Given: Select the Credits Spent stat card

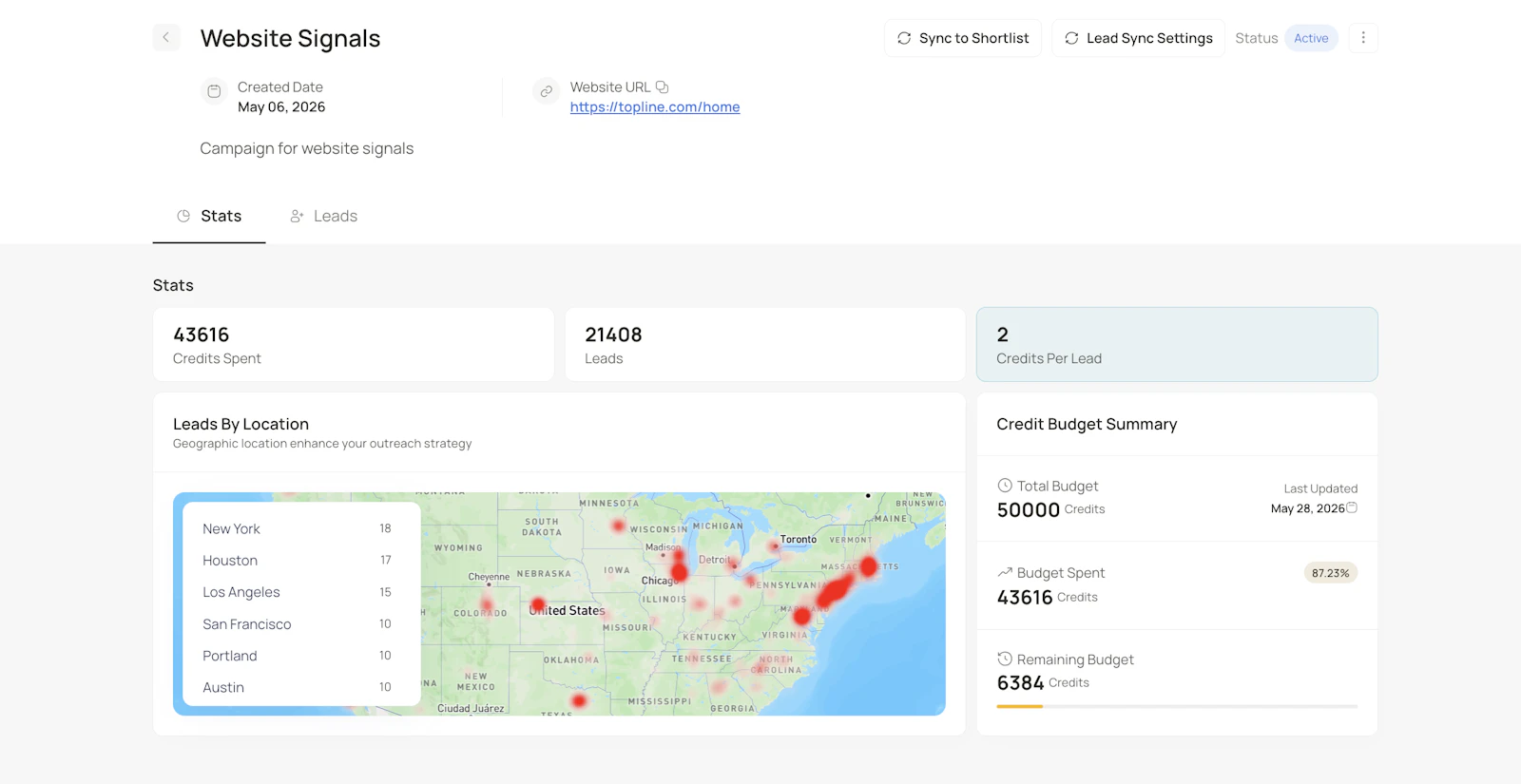Looking at the screenshot, I should [x=354, y=345].
